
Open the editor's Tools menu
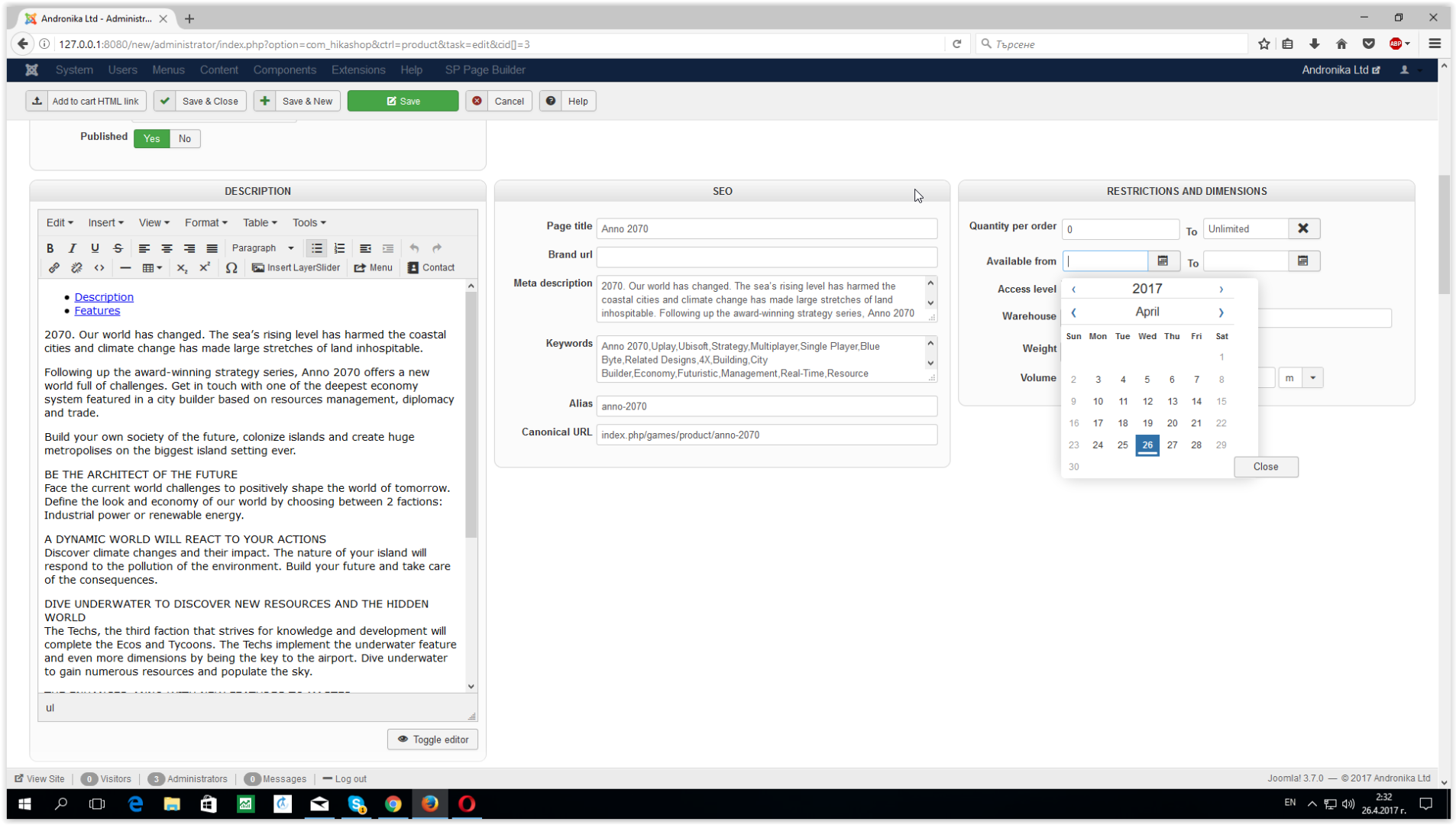tap(309, 223)
